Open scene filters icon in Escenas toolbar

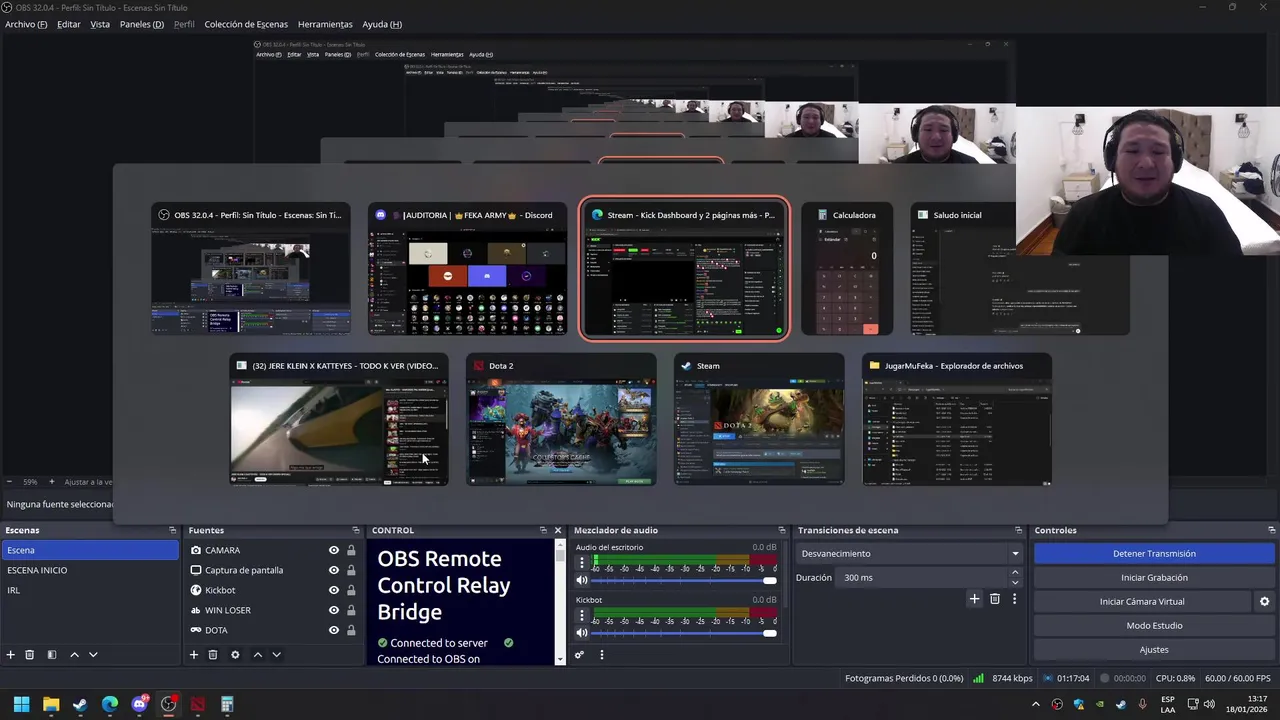click(52, 654)
